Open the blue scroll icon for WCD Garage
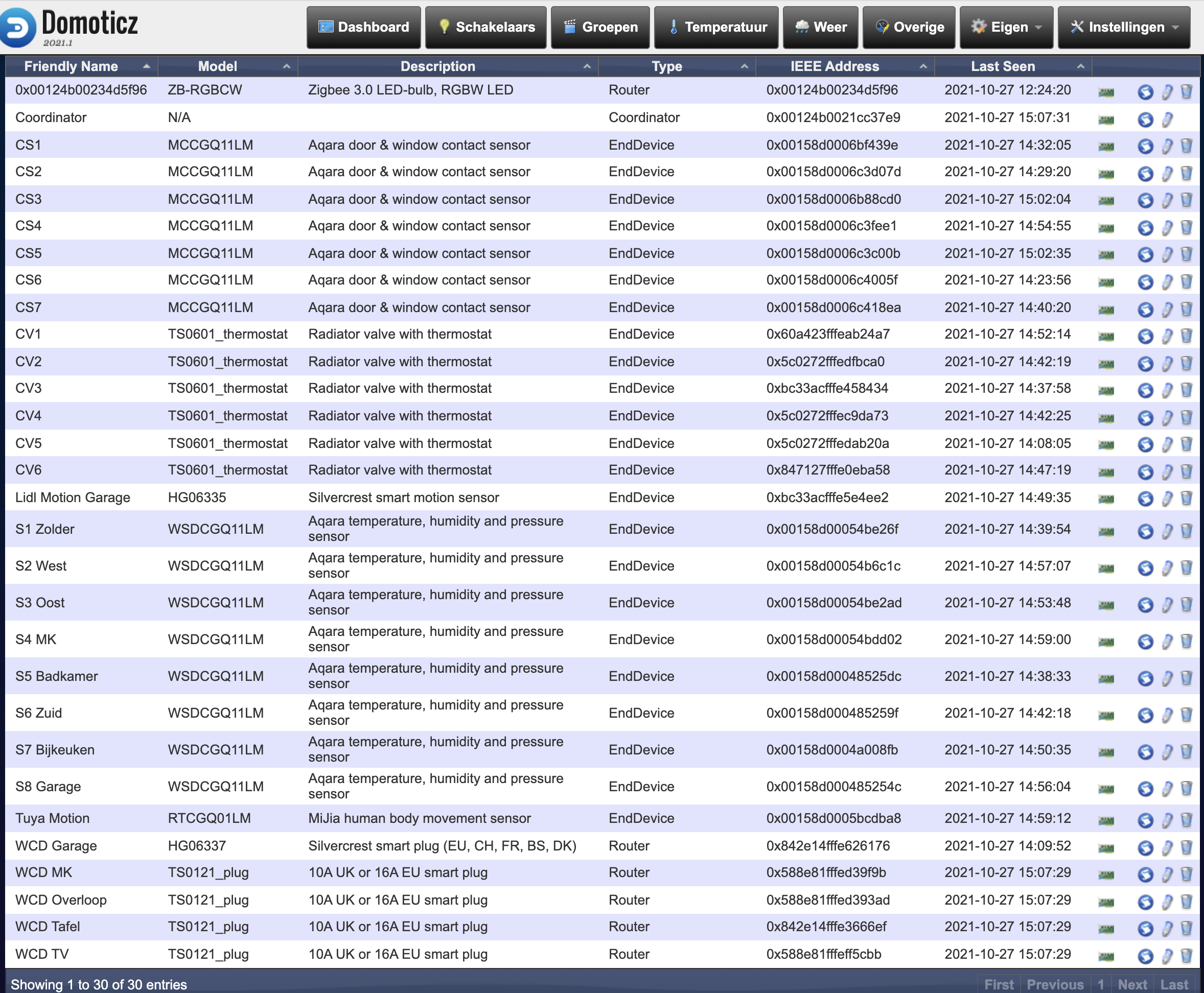 [1145, 847]
